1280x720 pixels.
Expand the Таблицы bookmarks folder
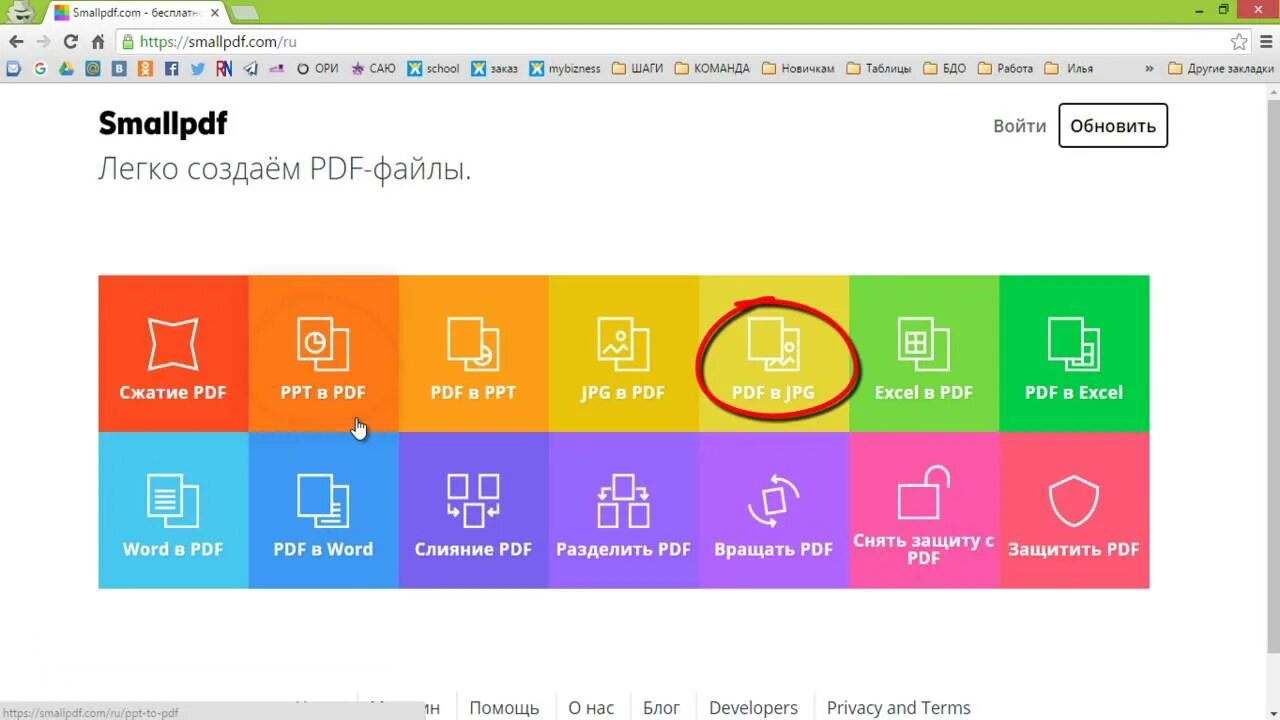(x=879, y=69)
